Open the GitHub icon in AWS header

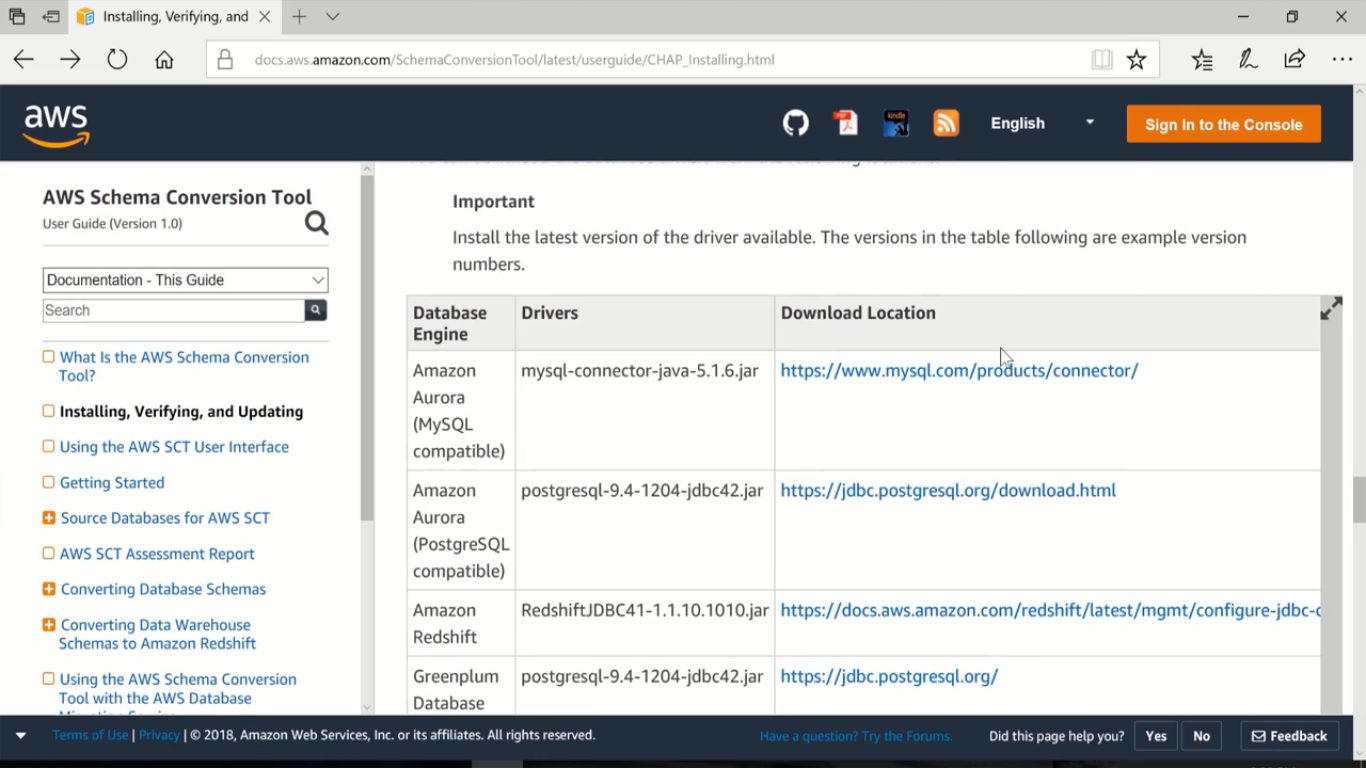click(x=795, y=123)
